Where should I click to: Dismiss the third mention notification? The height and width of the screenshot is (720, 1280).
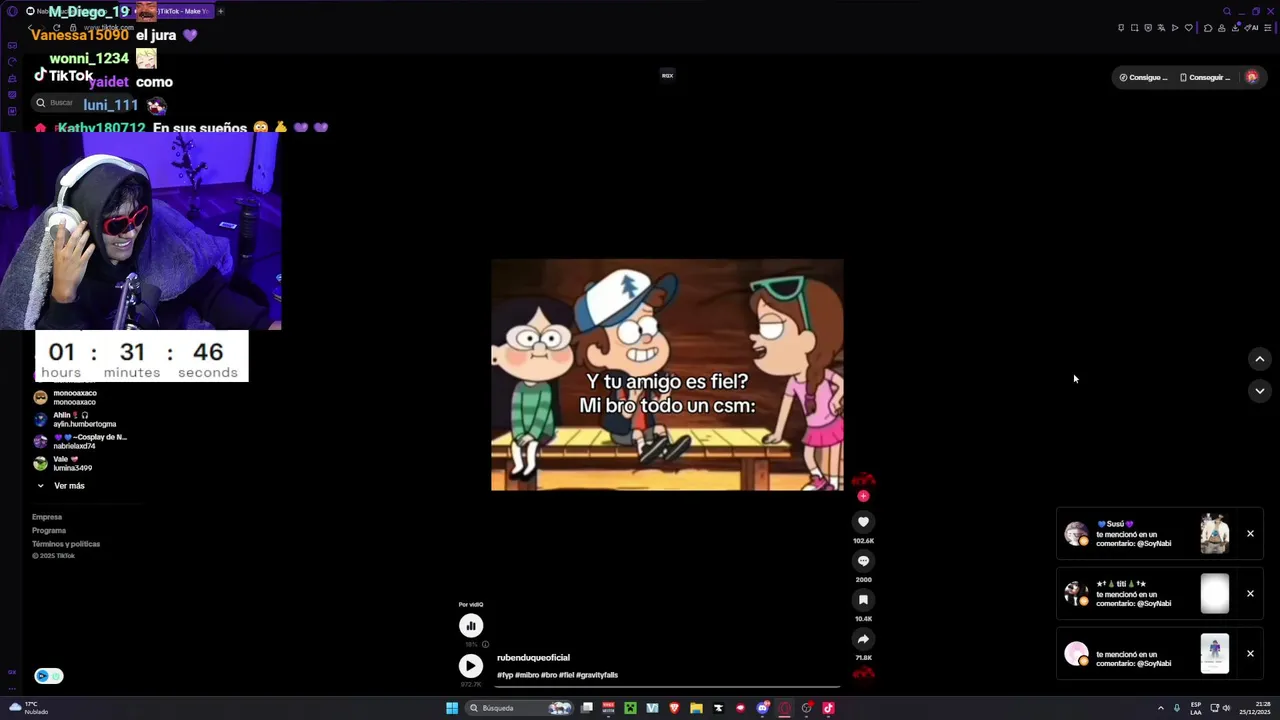pos(1250,654)
